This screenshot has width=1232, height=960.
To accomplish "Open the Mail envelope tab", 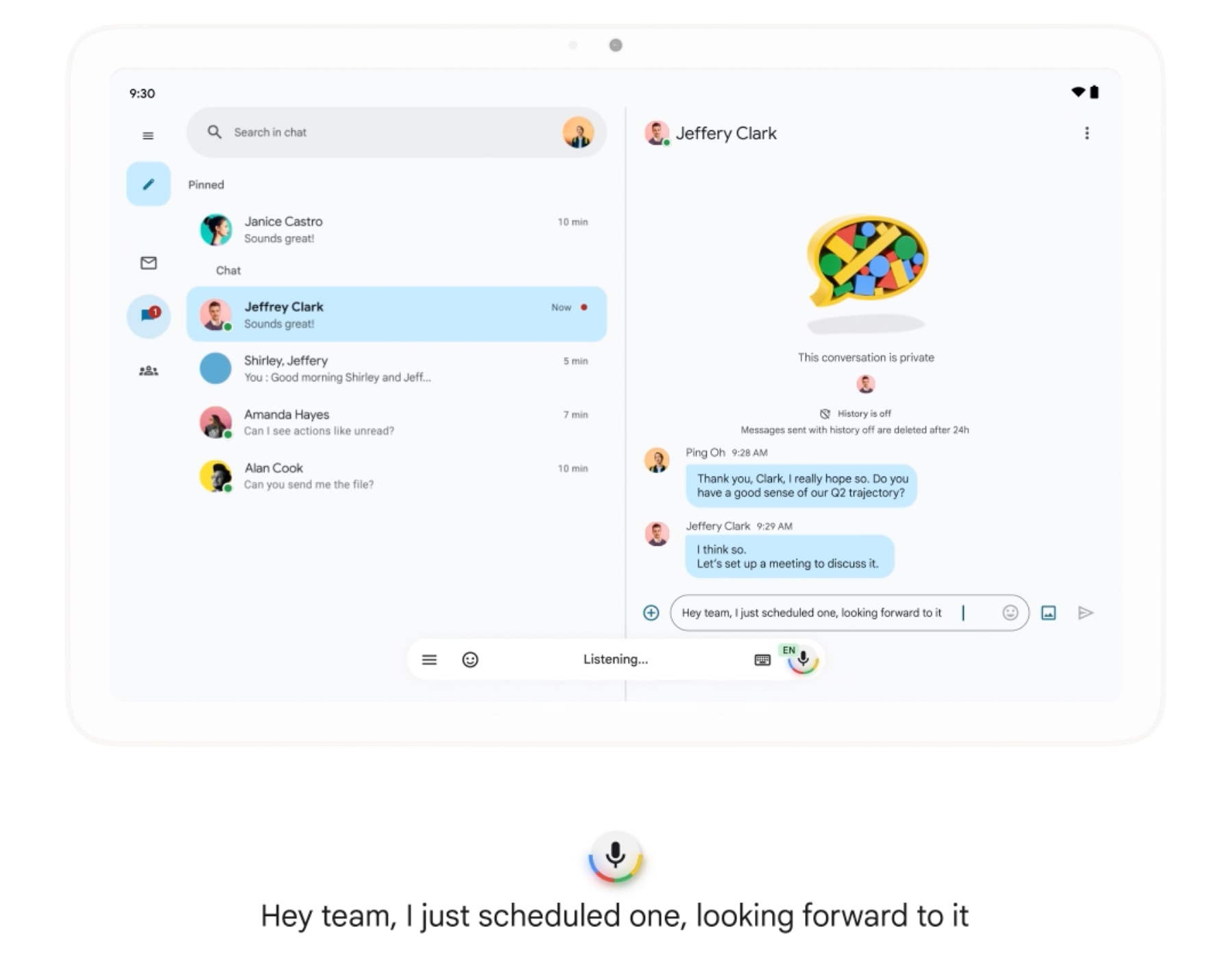I will pos(148,263).
